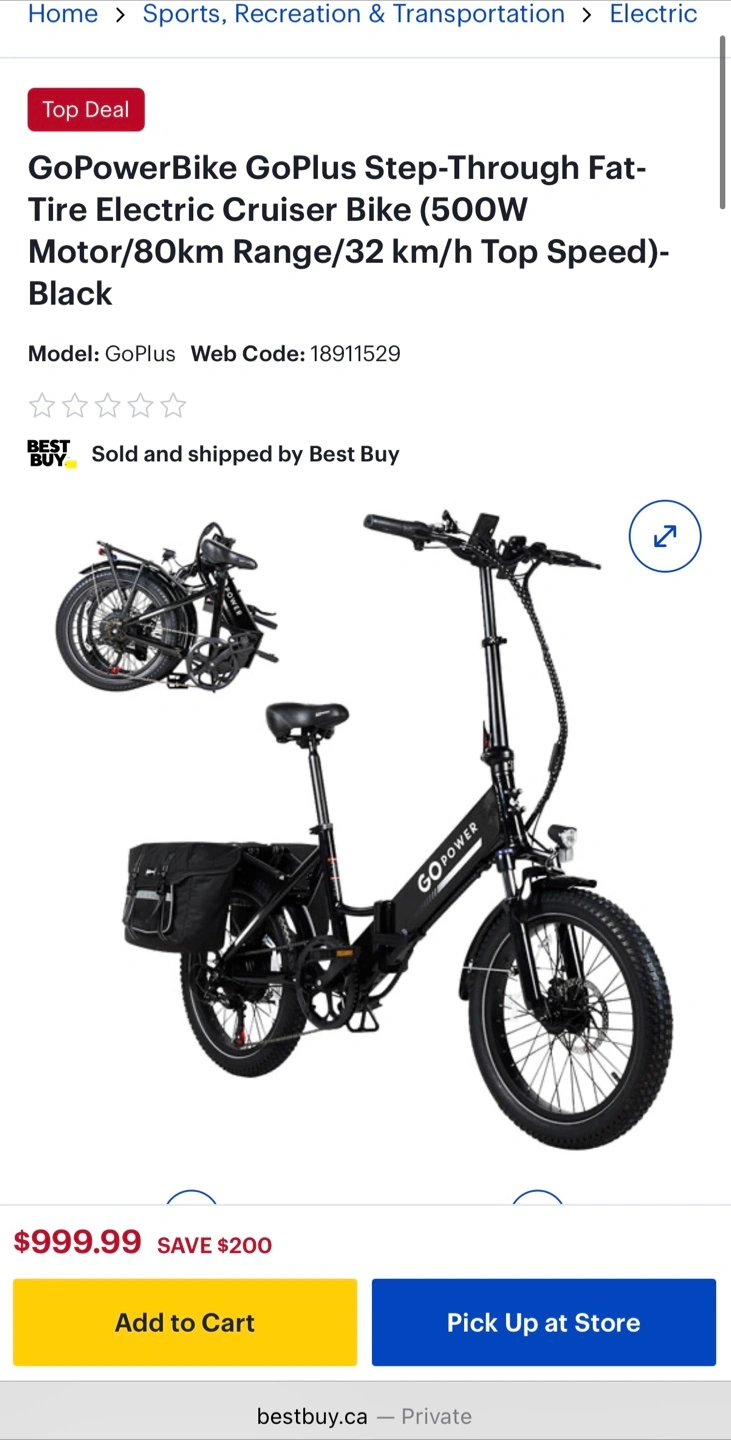Tap the next image arrow circle
This screenshot has width=731, height=1440.
(538, 1197)
